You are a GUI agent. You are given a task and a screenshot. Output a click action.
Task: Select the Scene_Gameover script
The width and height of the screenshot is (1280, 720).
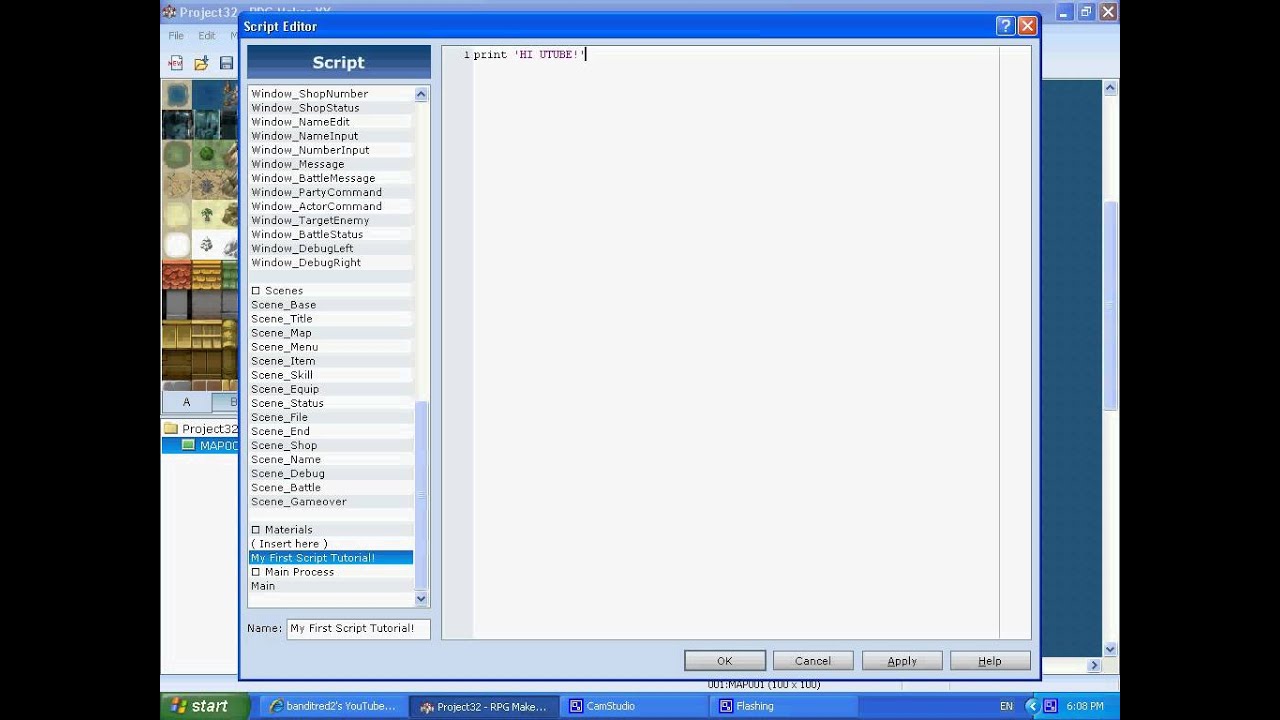tap(330, 502)
